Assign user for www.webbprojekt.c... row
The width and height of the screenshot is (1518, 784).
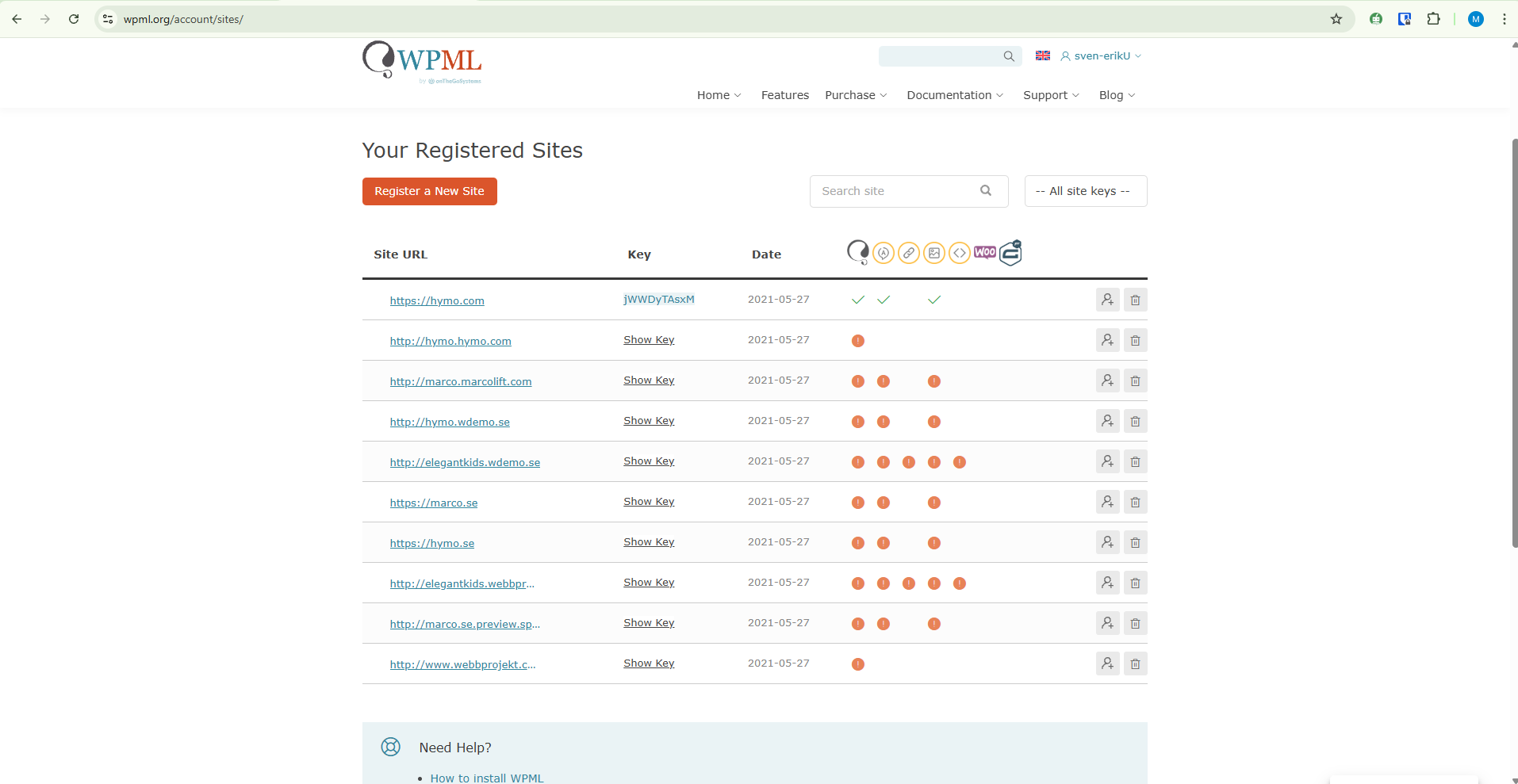[x=1108, y=664]
